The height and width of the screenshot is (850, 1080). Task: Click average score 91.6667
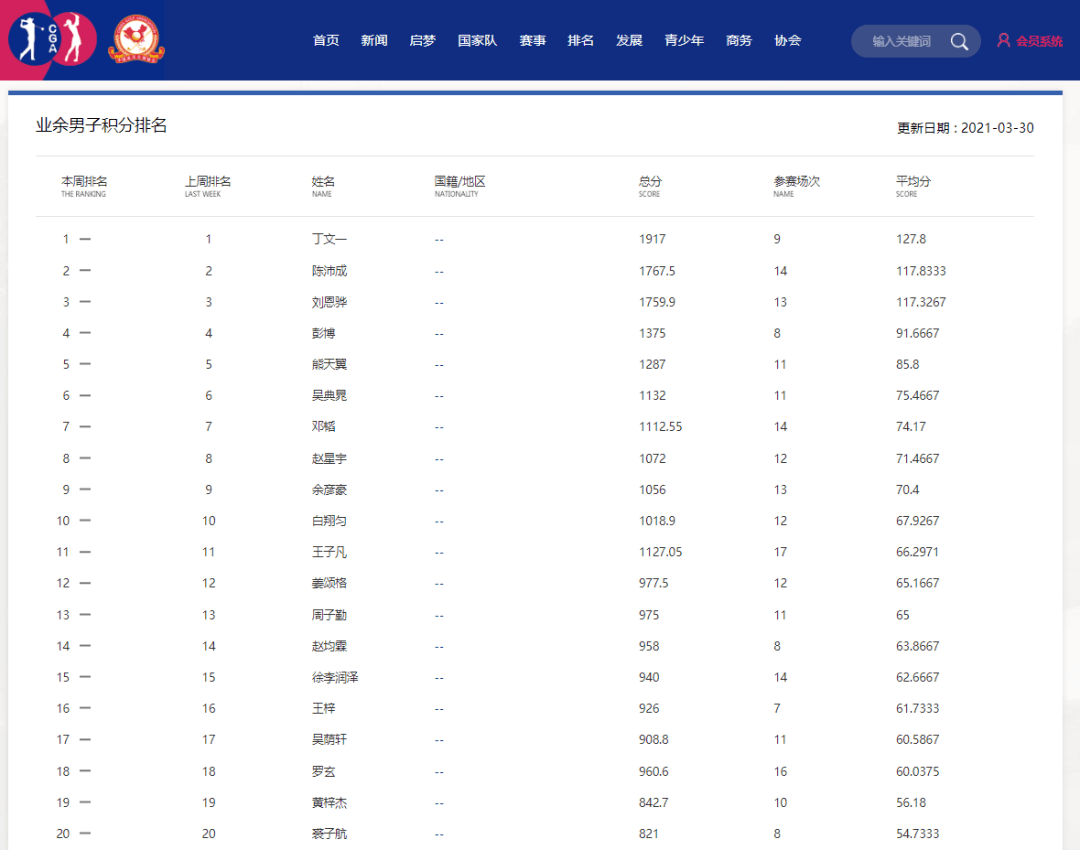point(917,333)
